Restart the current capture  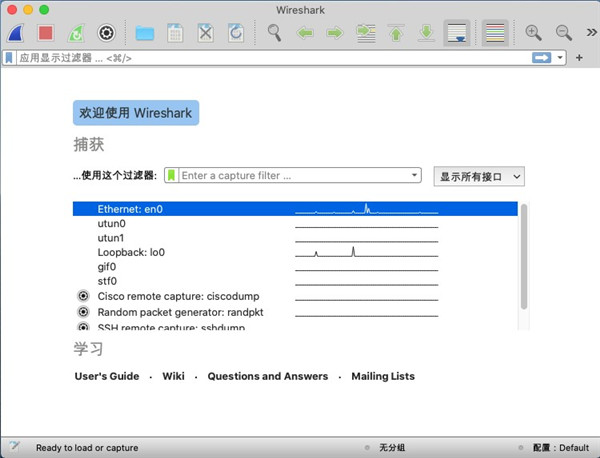tap(75, 32)
